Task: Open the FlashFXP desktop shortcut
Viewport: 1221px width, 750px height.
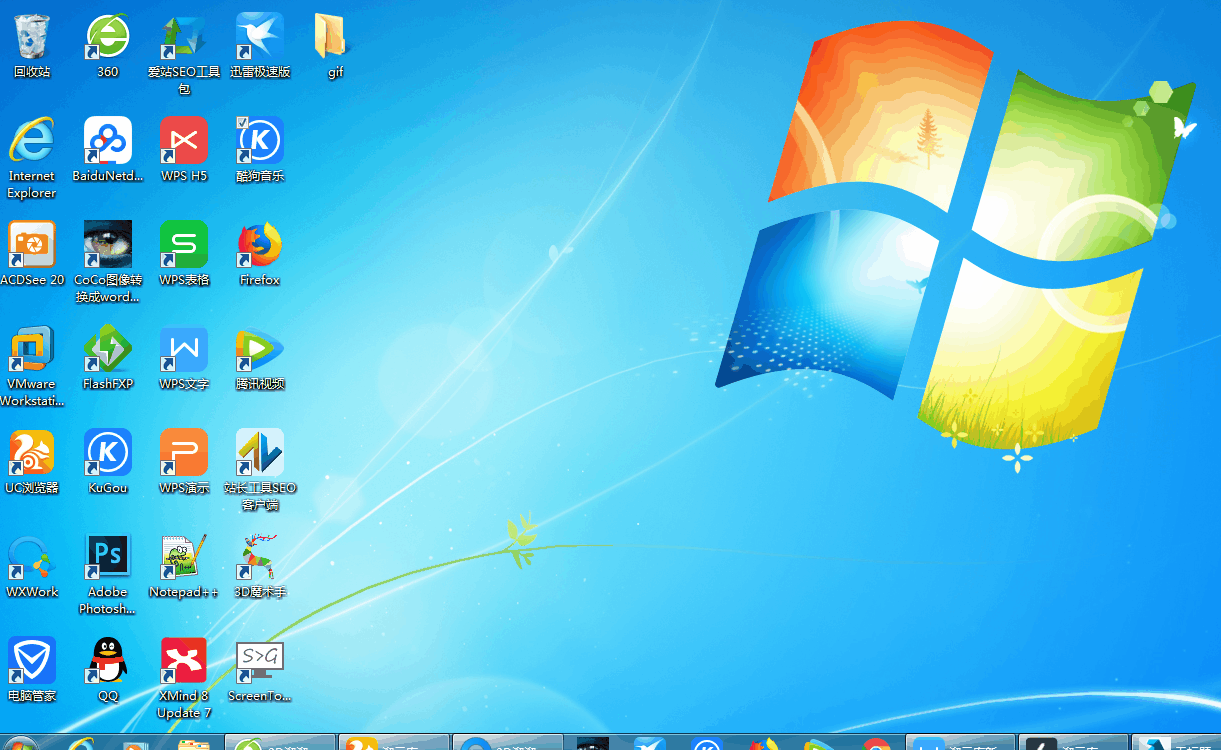Action: (x=107, y=350)
